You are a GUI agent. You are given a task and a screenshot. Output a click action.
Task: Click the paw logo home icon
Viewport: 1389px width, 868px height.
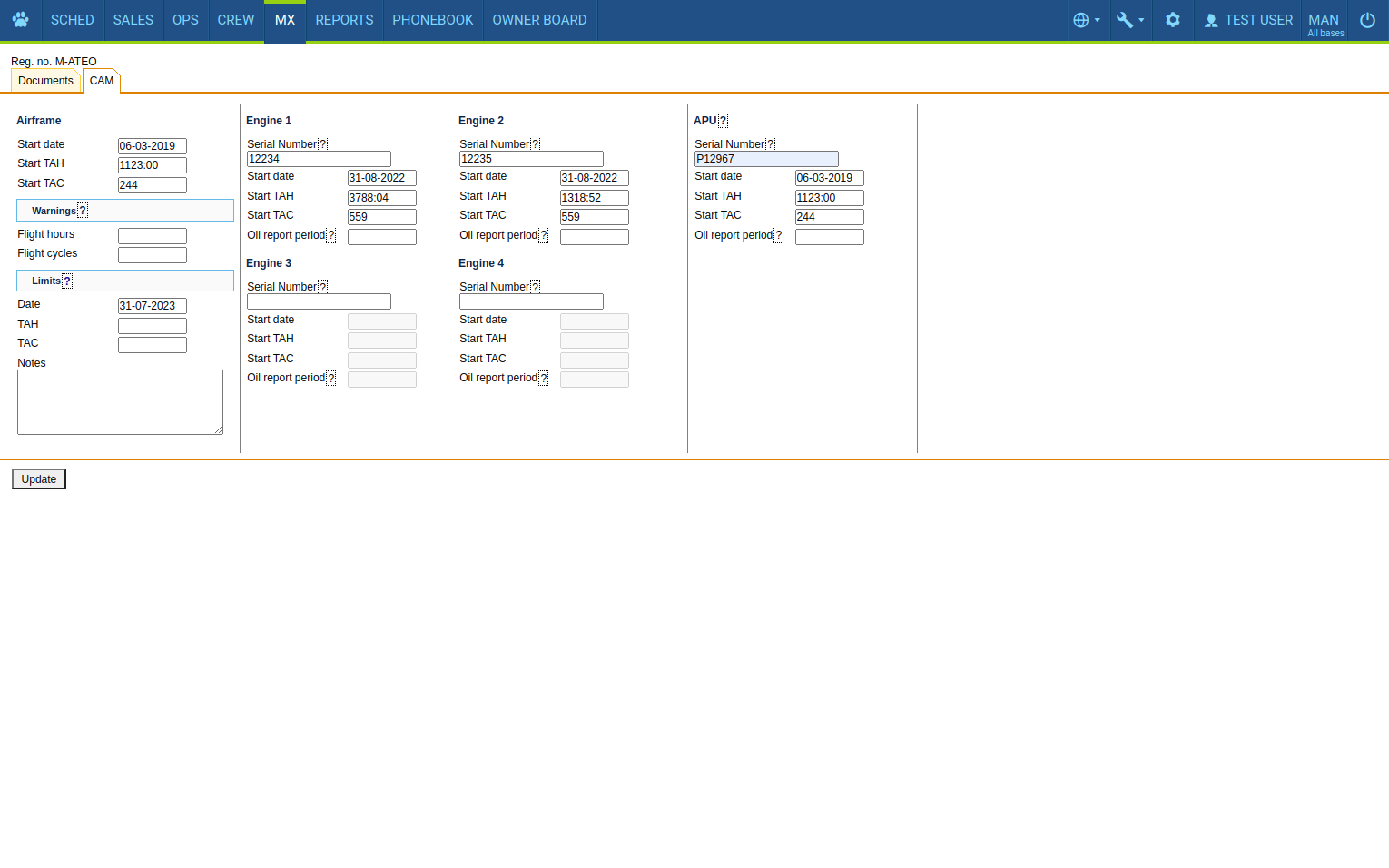(x=20, y=20)
